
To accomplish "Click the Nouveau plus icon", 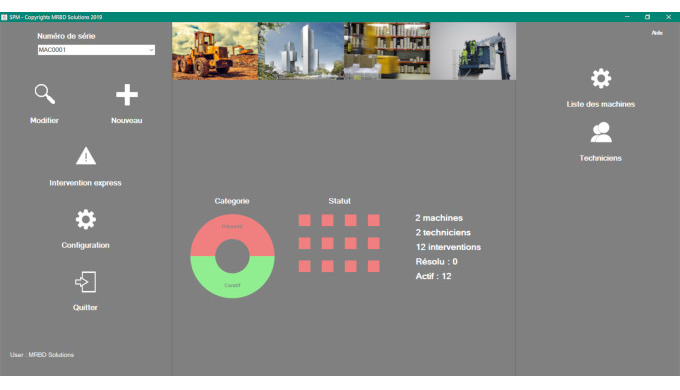I will [127, 95].
